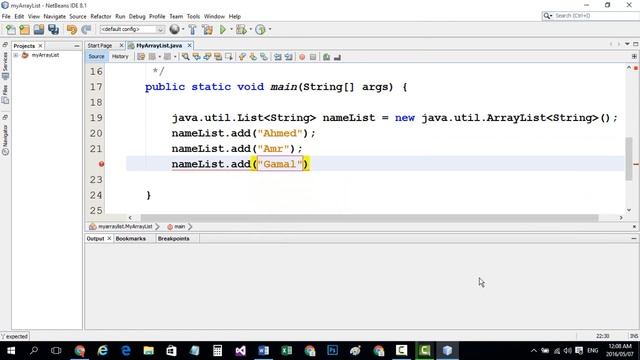Open the Navigate menu

(54, 16)
